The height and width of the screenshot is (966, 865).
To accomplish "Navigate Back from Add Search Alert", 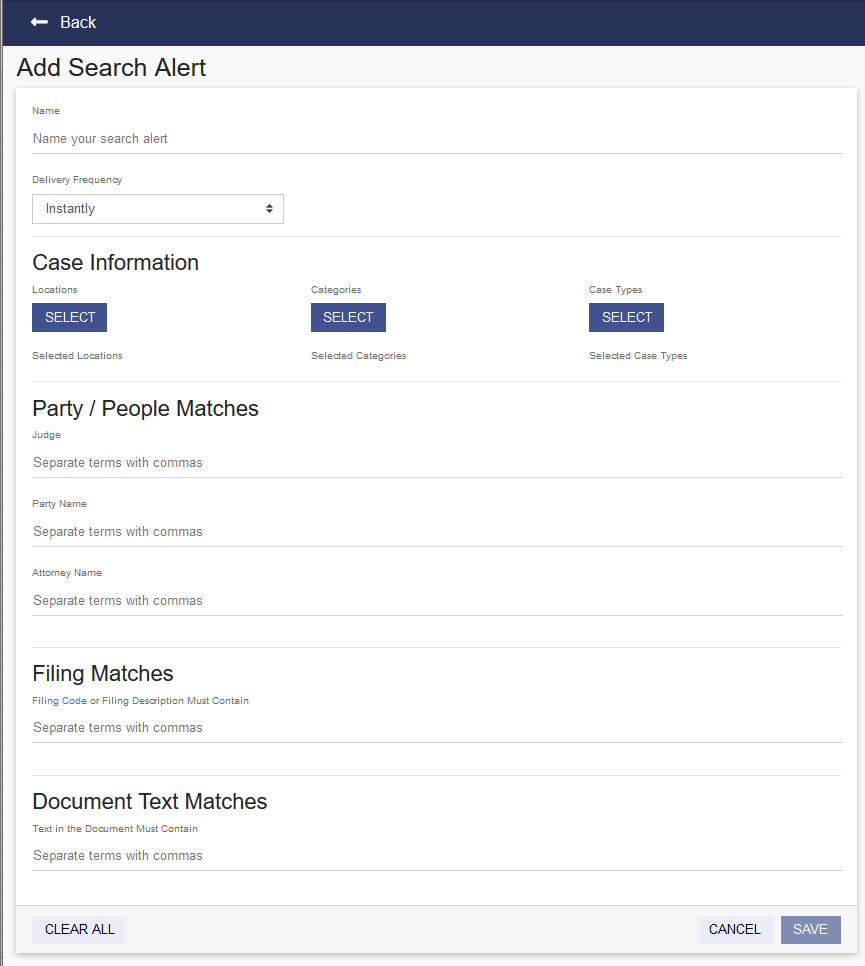I will coord(63,22).
